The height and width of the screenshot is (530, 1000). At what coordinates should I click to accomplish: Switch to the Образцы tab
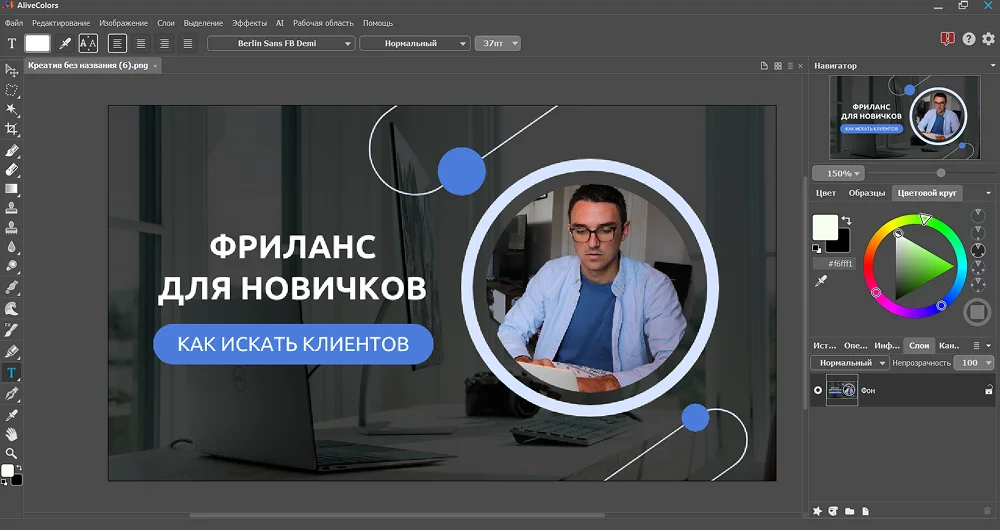[x=866, y=193]
